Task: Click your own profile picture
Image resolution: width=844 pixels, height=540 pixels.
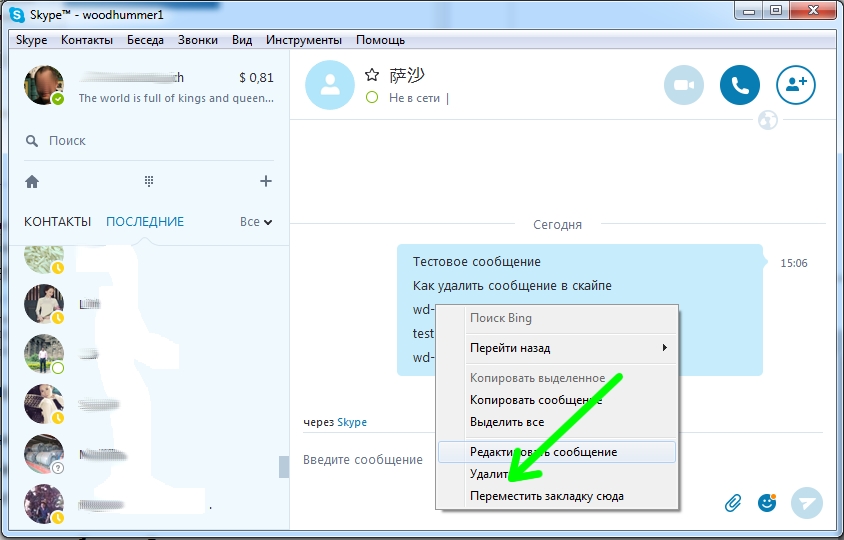Action: pyautogui.click(x=44, y=85)
